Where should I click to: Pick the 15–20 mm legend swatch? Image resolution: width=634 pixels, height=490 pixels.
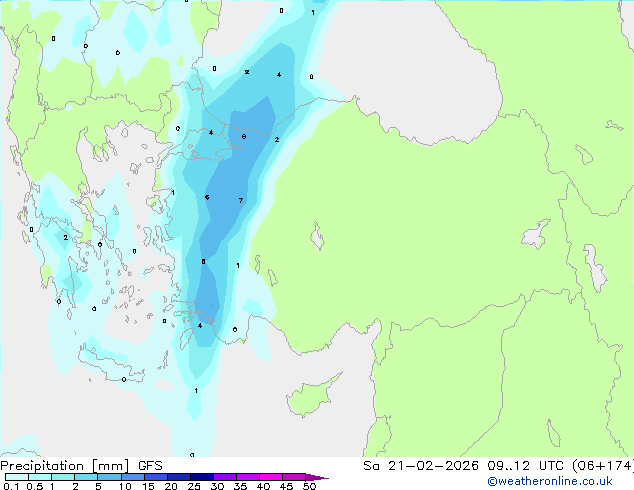[x=155, y=477]
